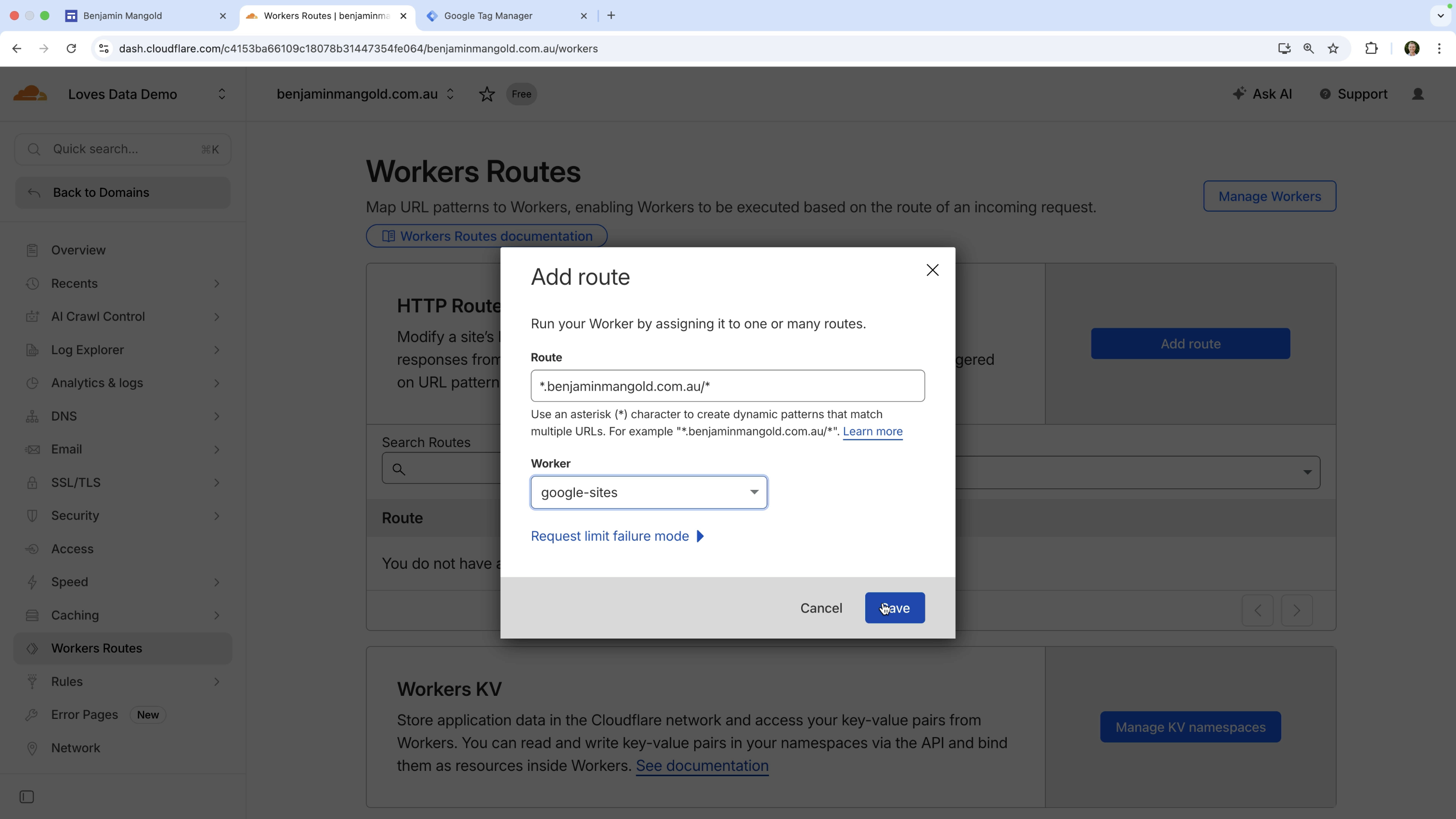
Task: Open the user profile icon menu
Action: (1417, 94)
